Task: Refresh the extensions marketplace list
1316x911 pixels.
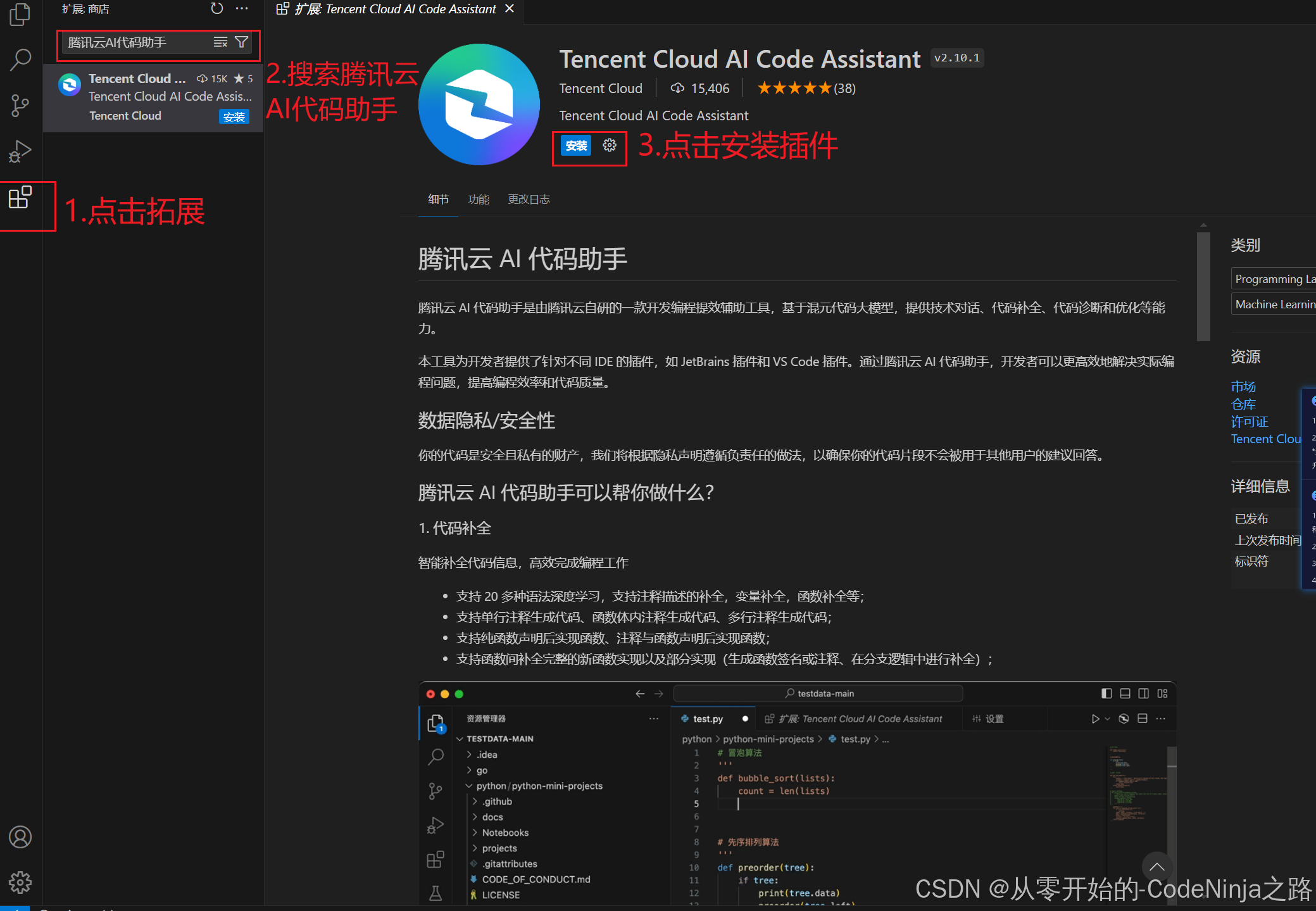Action: click(x=217, y=9)
